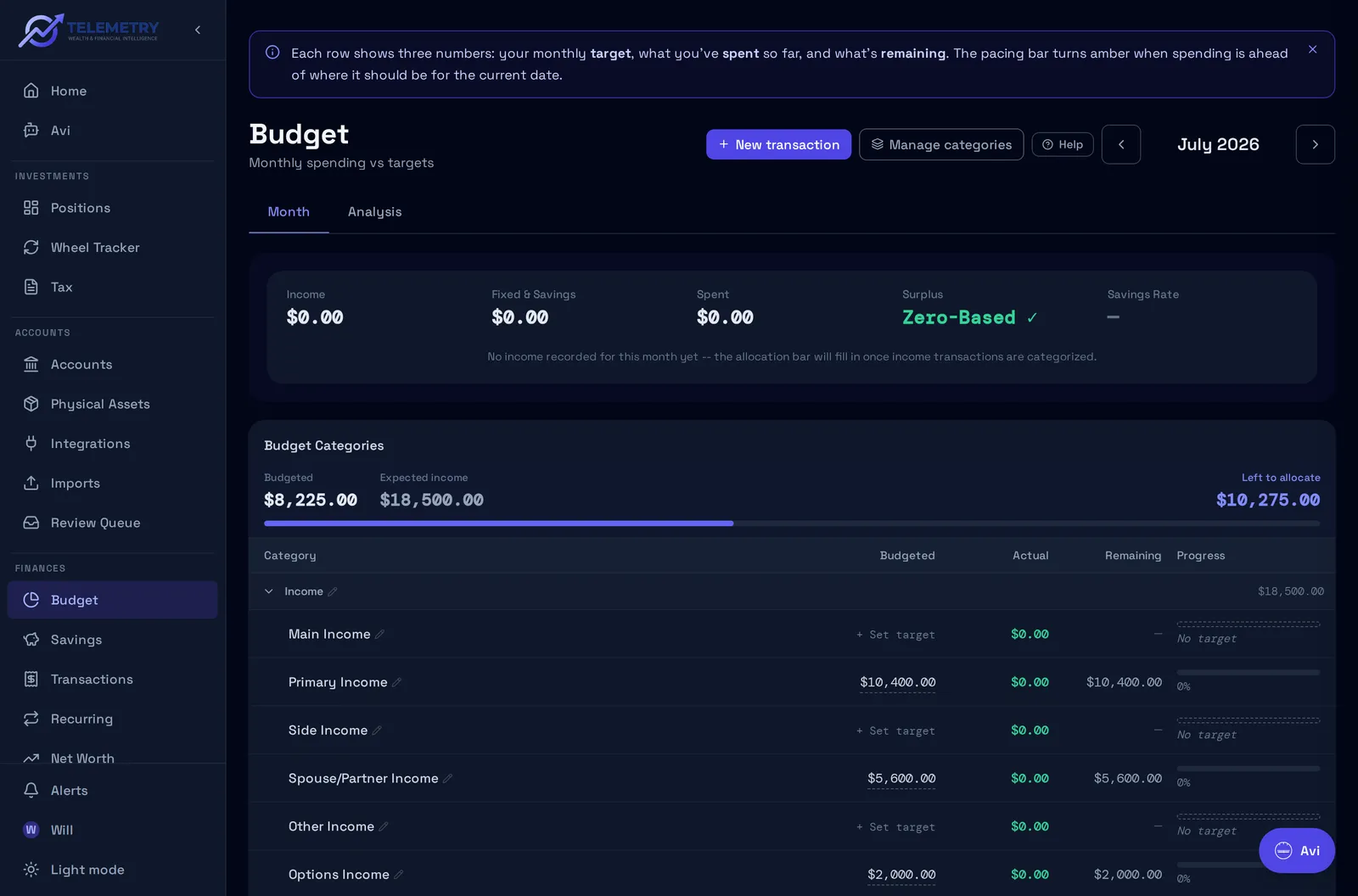Select the Month tab

(x=289, y=212)
